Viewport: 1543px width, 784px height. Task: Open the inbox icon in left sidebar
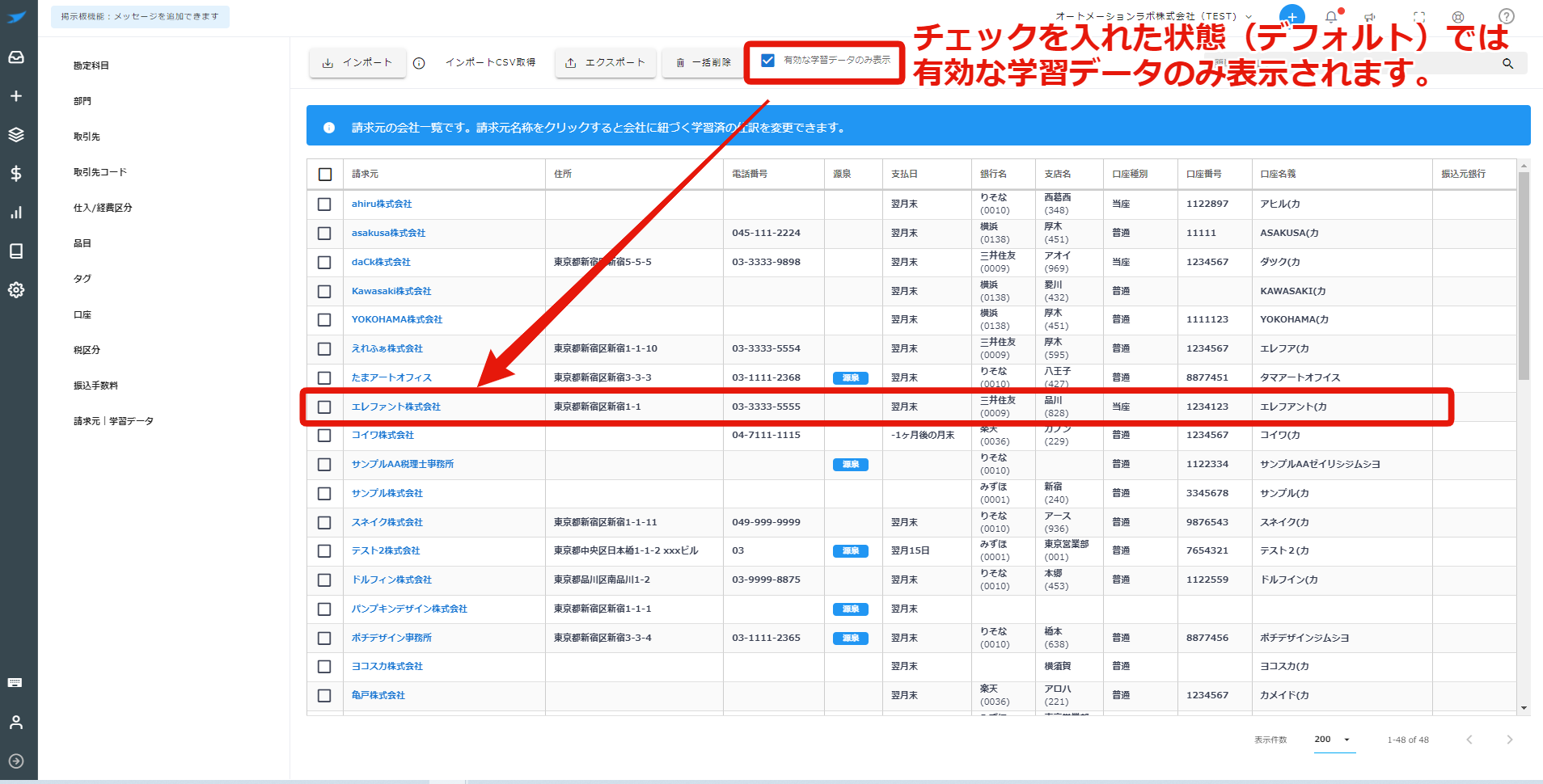16,57
